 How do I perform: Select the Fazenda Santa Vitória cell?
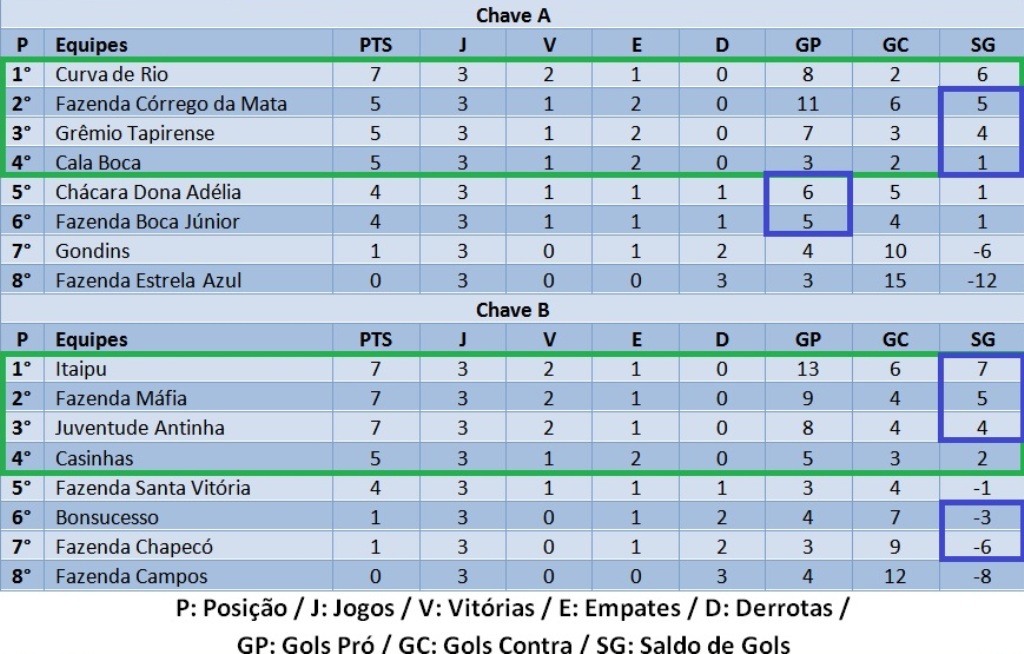tap(153, 488)
